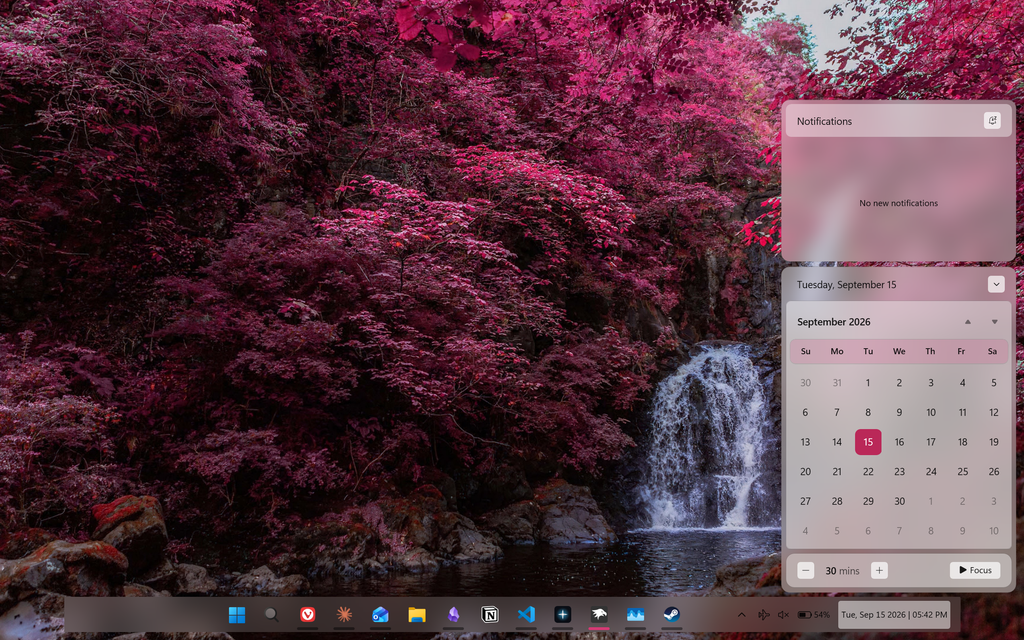1024x640 pixels.
Task: Select October 1 in the calendar
Action: [931, 502]
